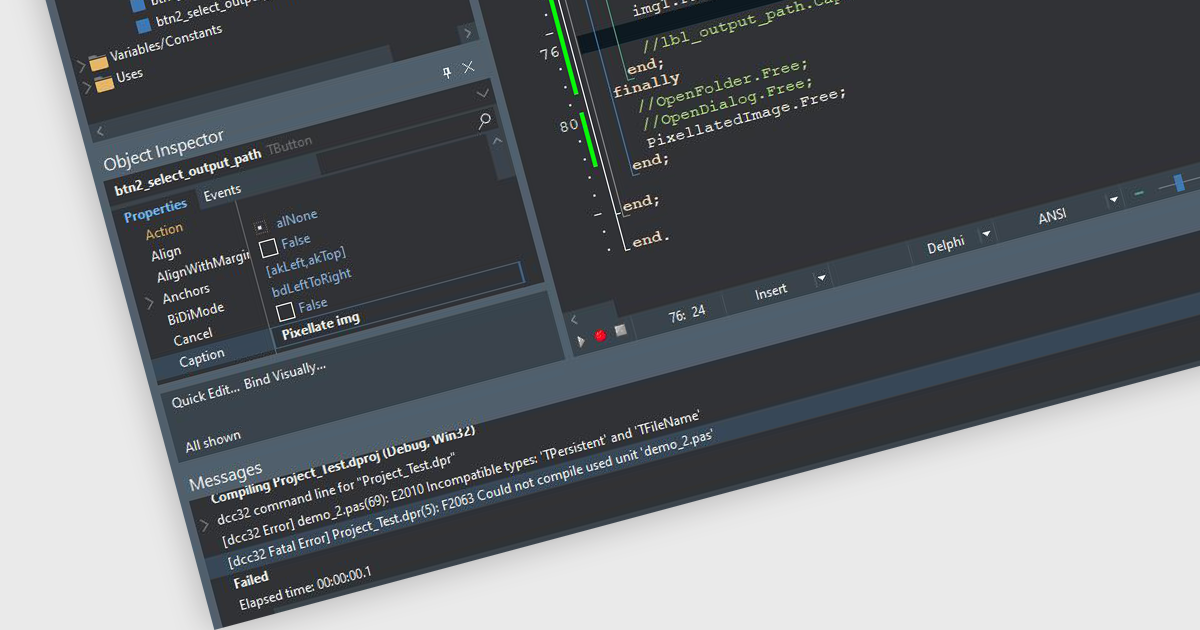
Task: Click the All shown filter label
Action: (212, 440)
